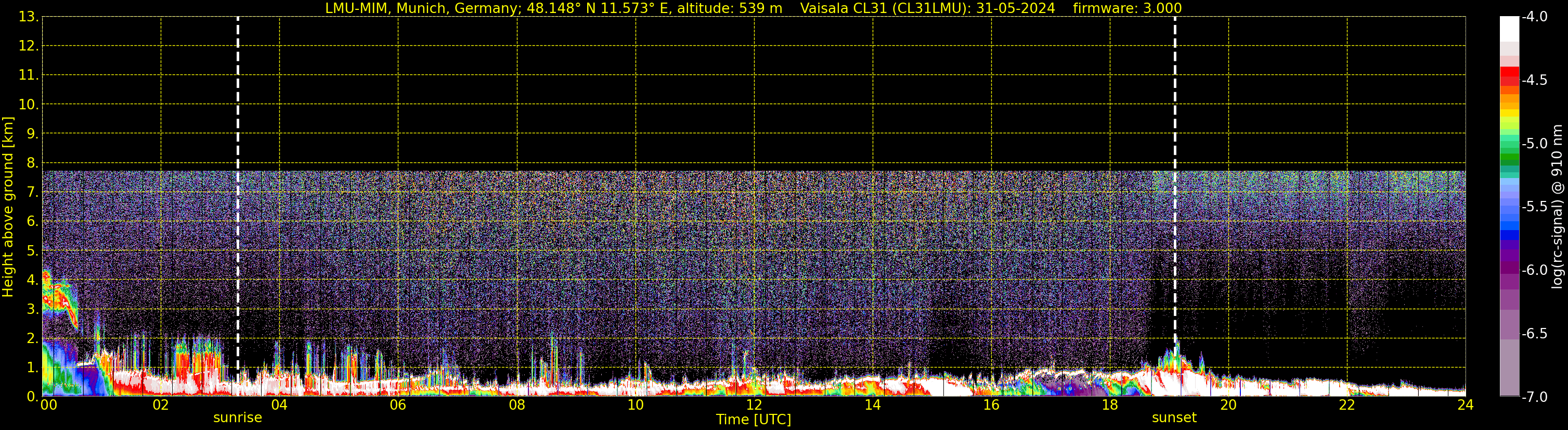Click time axis tick label '20'
The width and height of the screenshot is (1568, 430).
click(x=1228, y=405)
